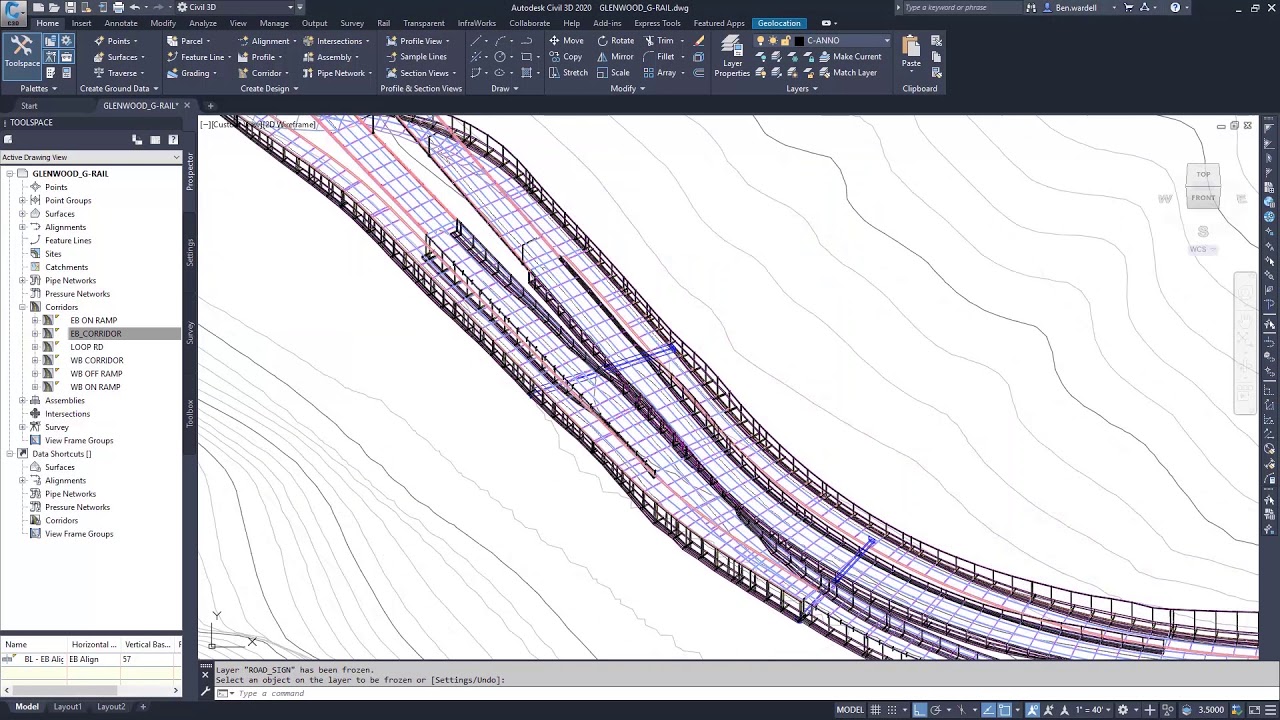Click Section Views button

point(420,73)
